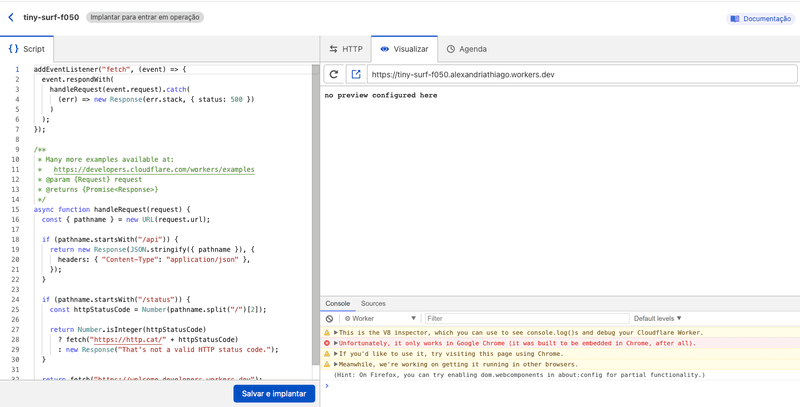
Task: Select the Script tab
Action: [27, 49]
